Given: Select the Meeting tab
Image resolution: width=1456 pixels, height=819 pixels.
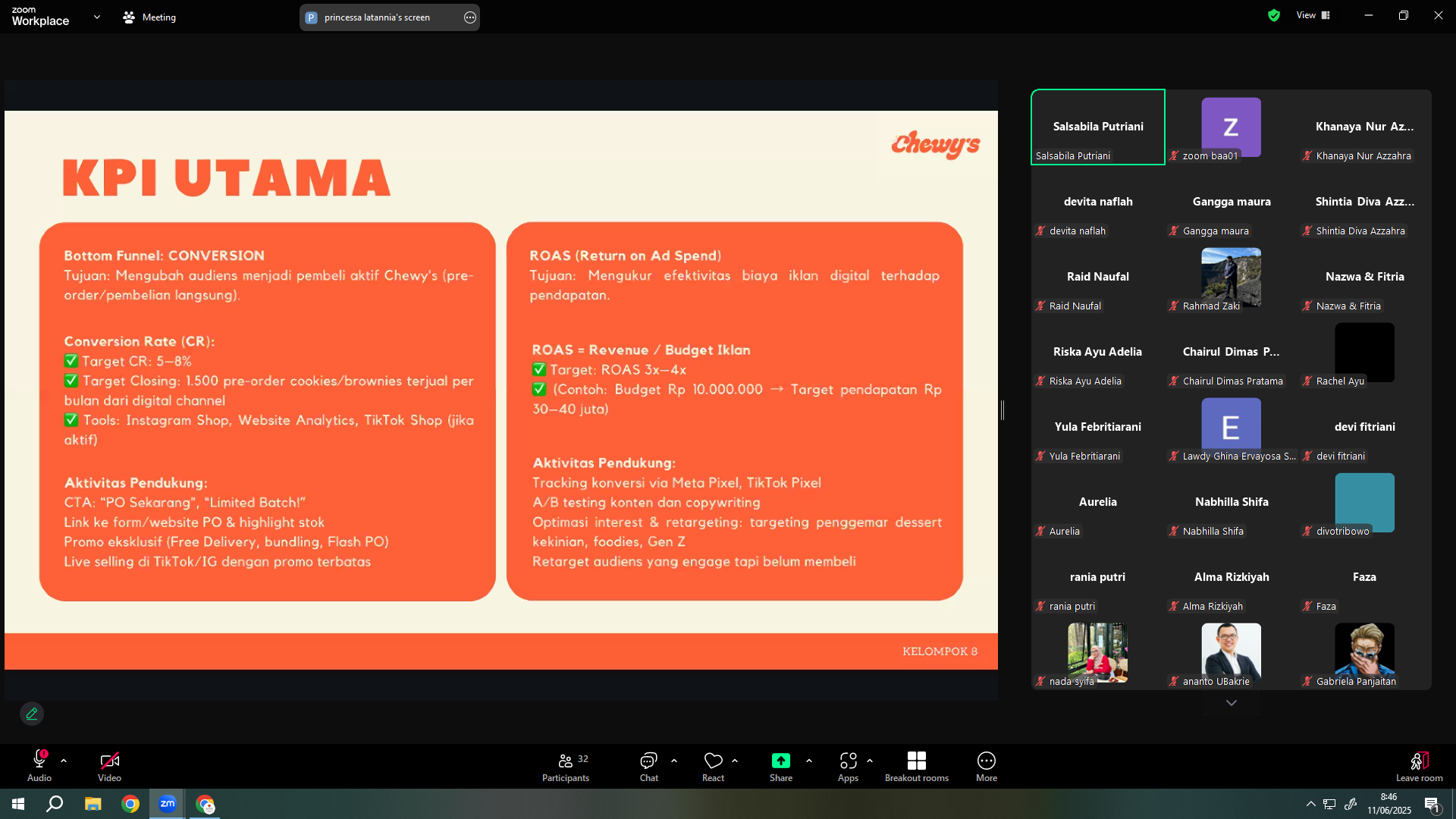Looking at the screenshot, I should tap(150, 17).
